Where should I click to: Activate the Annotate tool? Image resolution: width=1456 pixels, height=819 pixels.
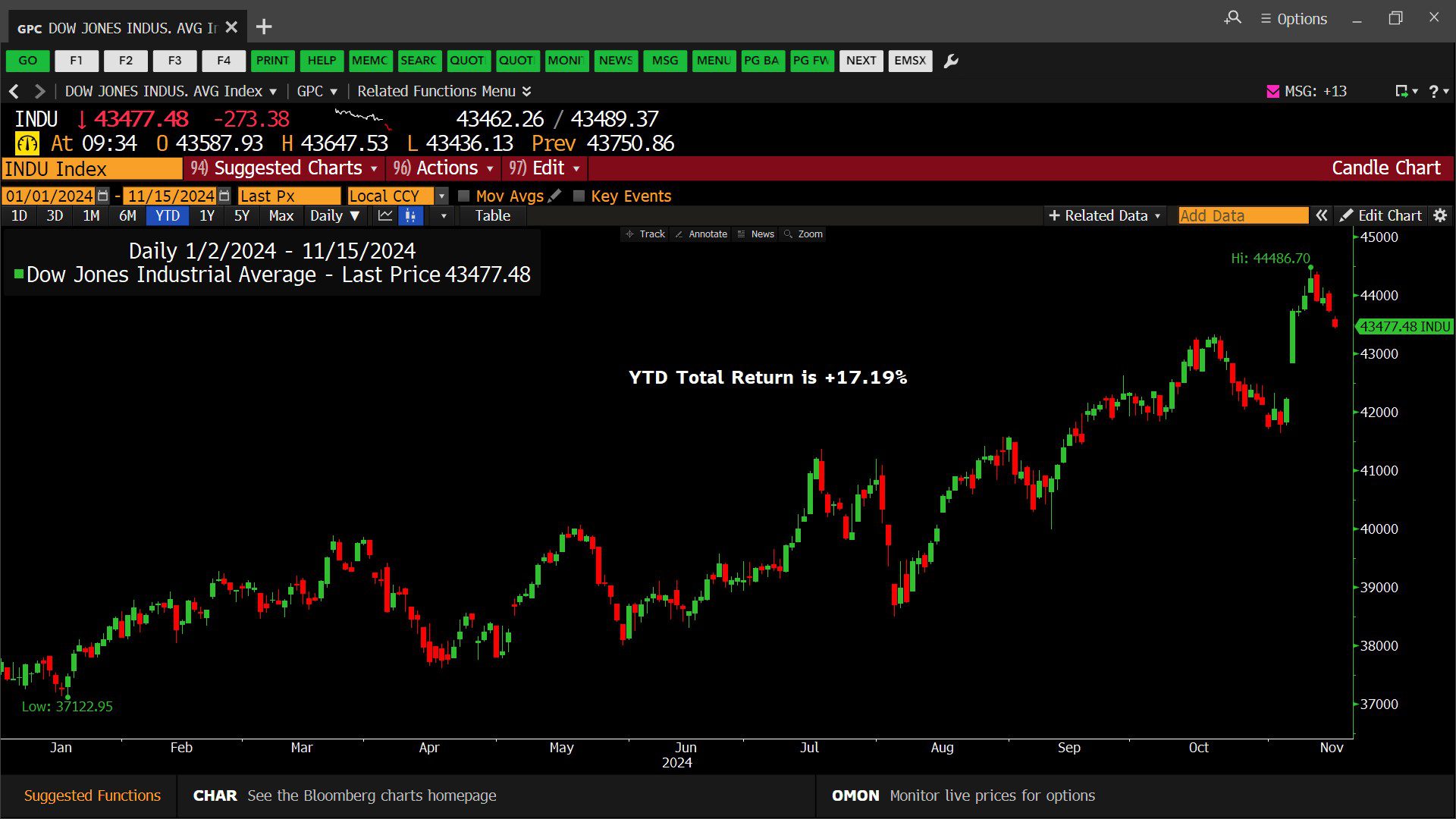coord(701,234)
